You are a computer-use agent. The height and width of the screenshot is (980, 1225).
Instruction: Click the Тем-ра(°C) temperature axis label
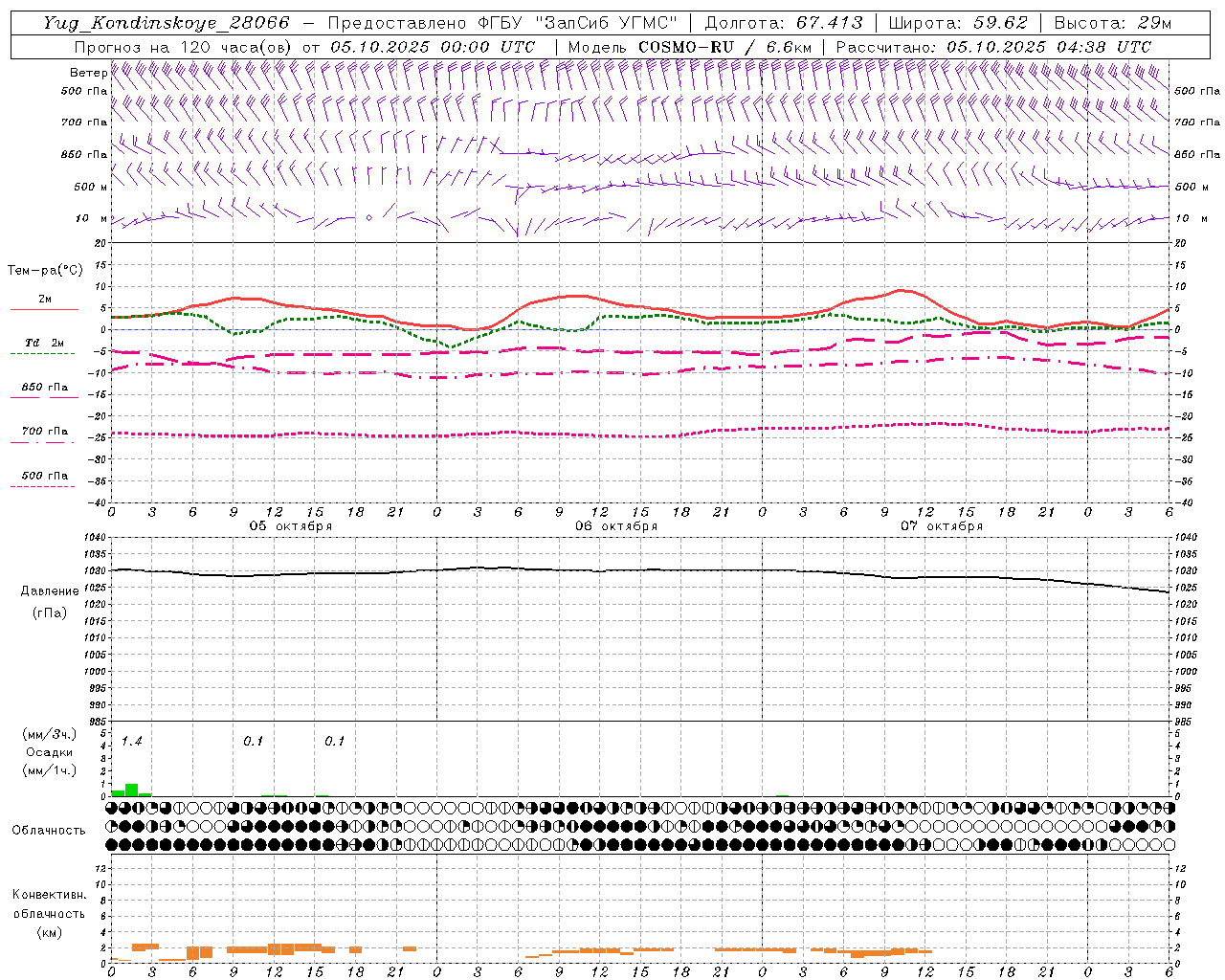(45, 271)
